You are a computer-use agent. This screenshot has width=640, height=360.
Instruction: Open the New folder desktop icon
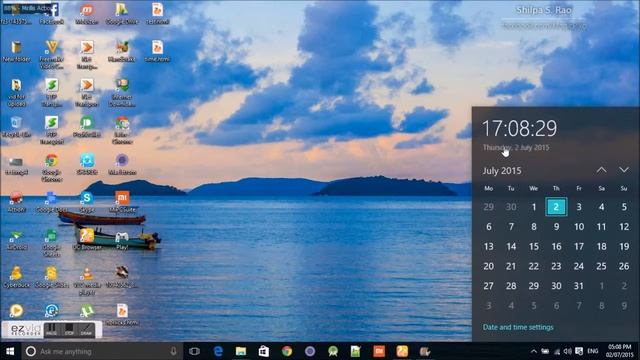click(x=16, y=51)
